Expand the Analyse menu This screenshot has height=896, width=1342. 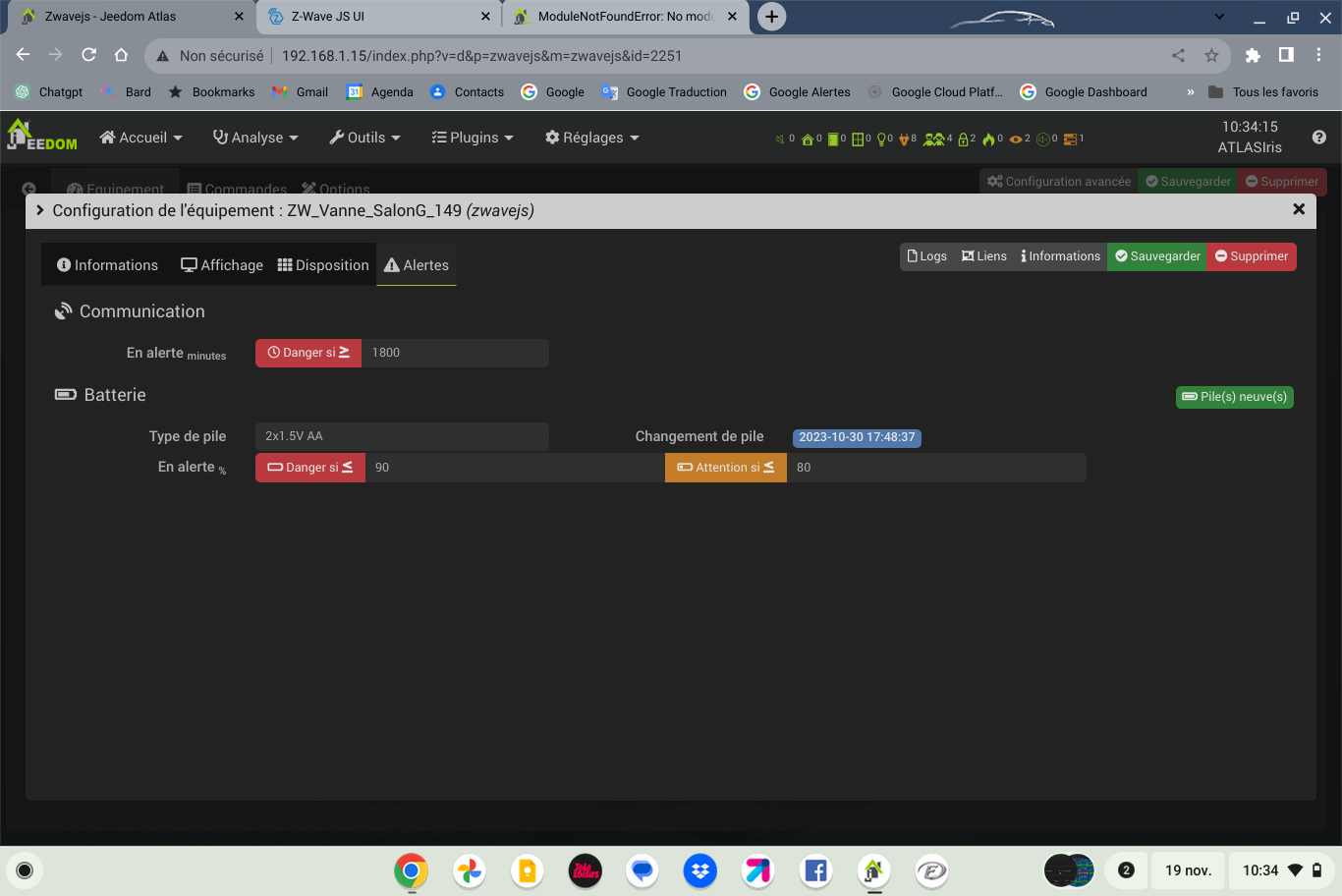(254, 138)
